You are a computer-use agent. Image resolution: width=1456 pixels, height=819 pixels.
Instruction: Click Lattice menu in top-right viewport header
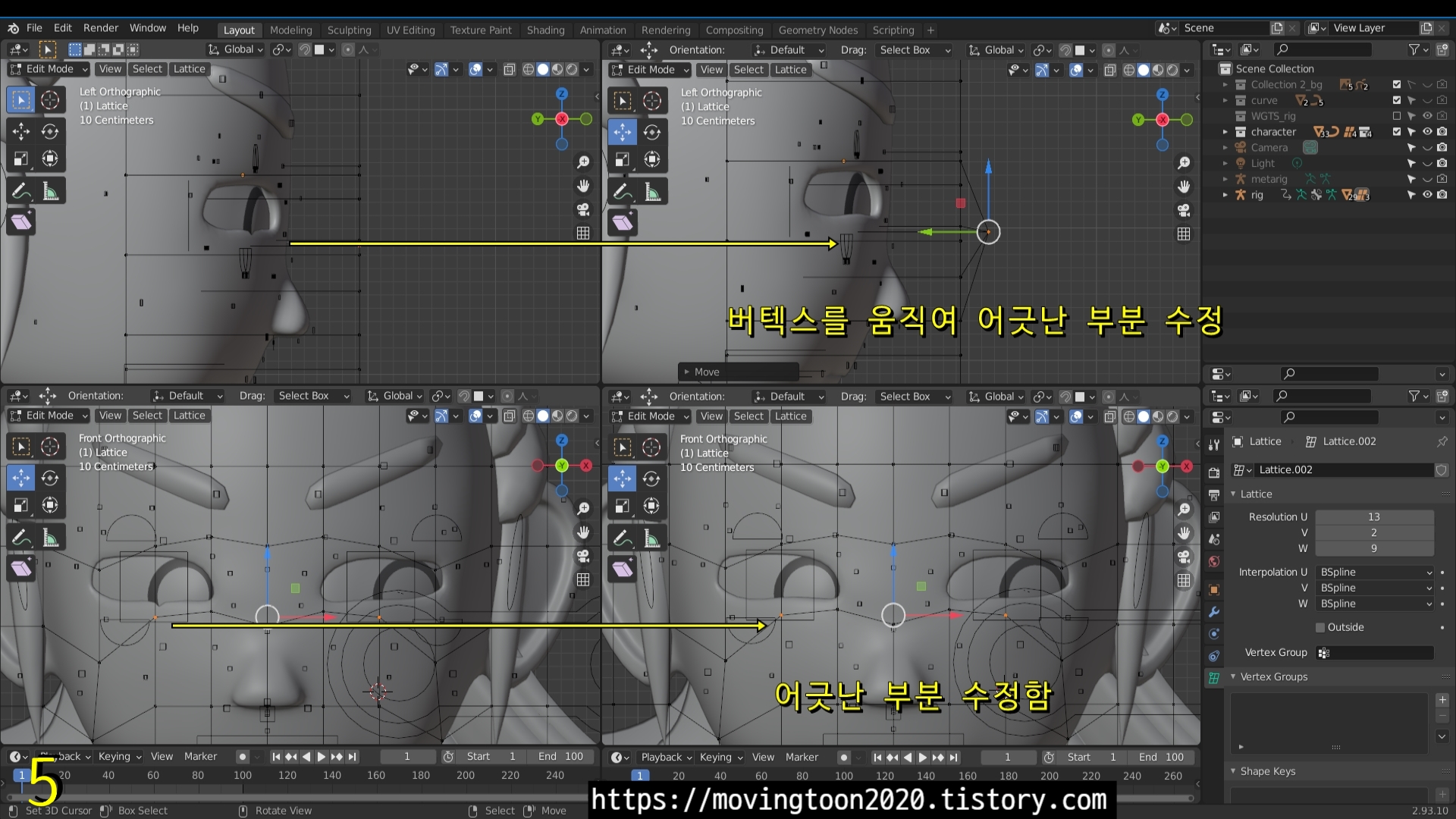pos(790,70)
